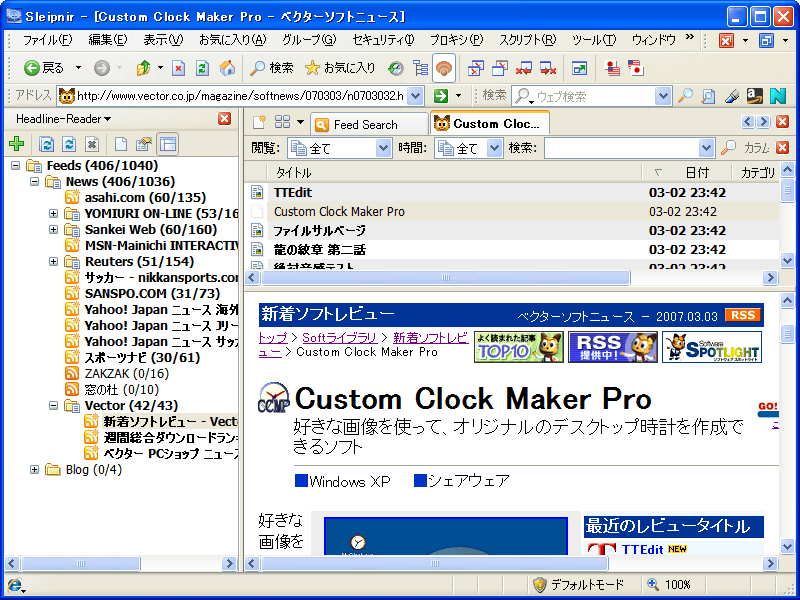
Task: Open feed properties icon in Headline-Reader toolbar
Action: tap(144, 144)
